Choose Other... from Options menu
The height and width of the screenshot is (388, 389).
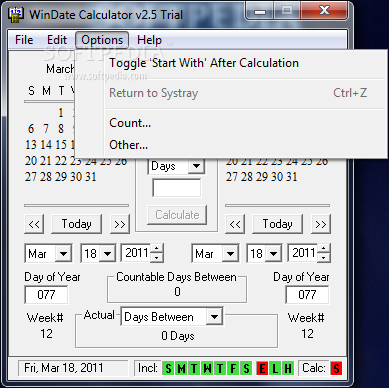click(129, 145)
